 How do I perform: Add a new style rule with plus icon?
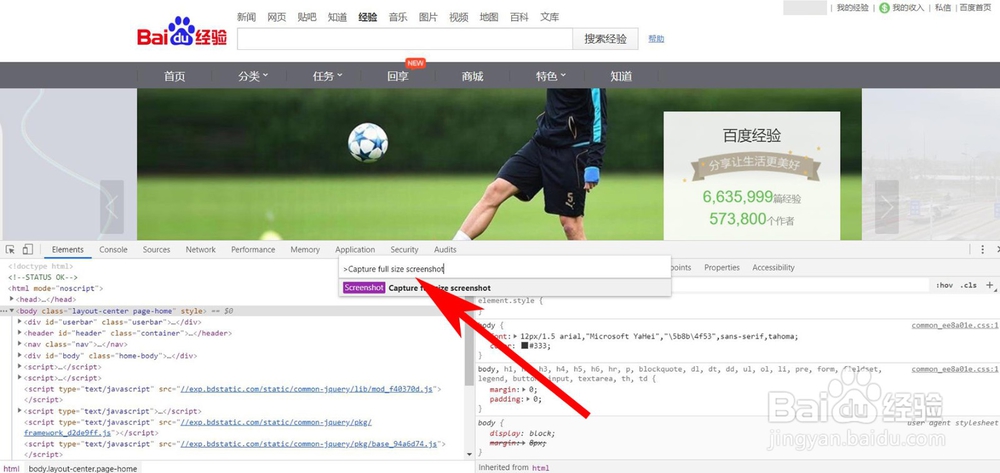(990, 285)
